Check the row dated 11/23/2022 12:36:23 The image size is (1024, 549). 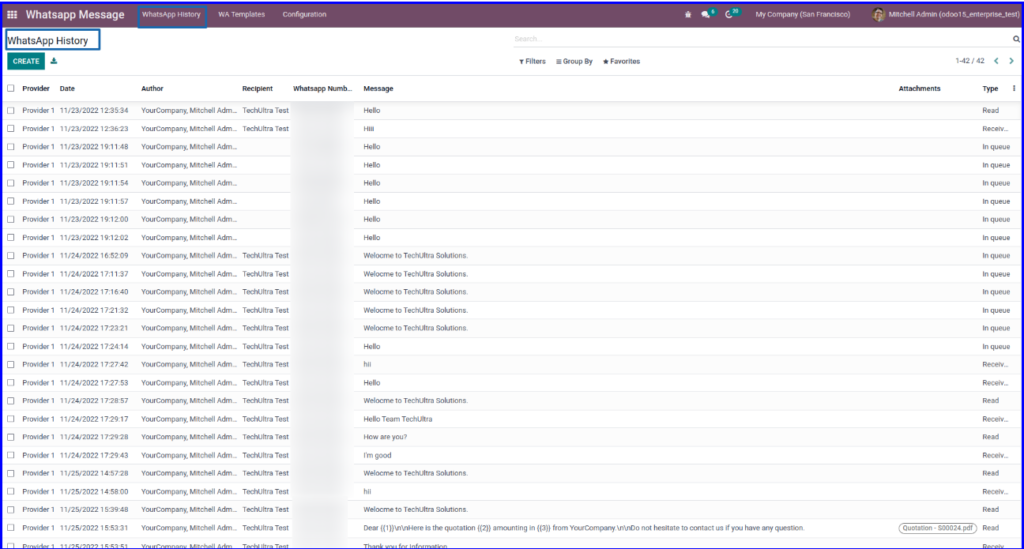(10, 129)
